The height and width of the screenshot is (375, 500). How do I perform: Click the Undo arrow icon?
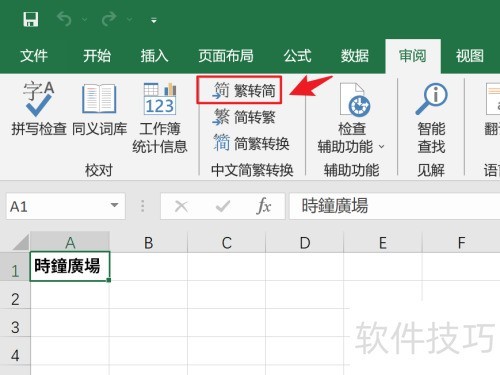pos(64,19)
